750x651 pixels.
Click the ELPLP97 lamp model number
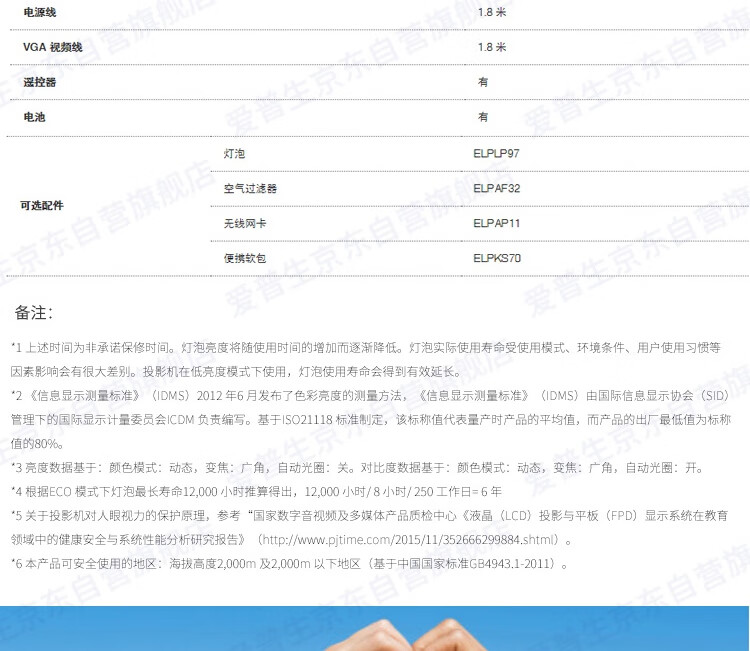point(496,154)
